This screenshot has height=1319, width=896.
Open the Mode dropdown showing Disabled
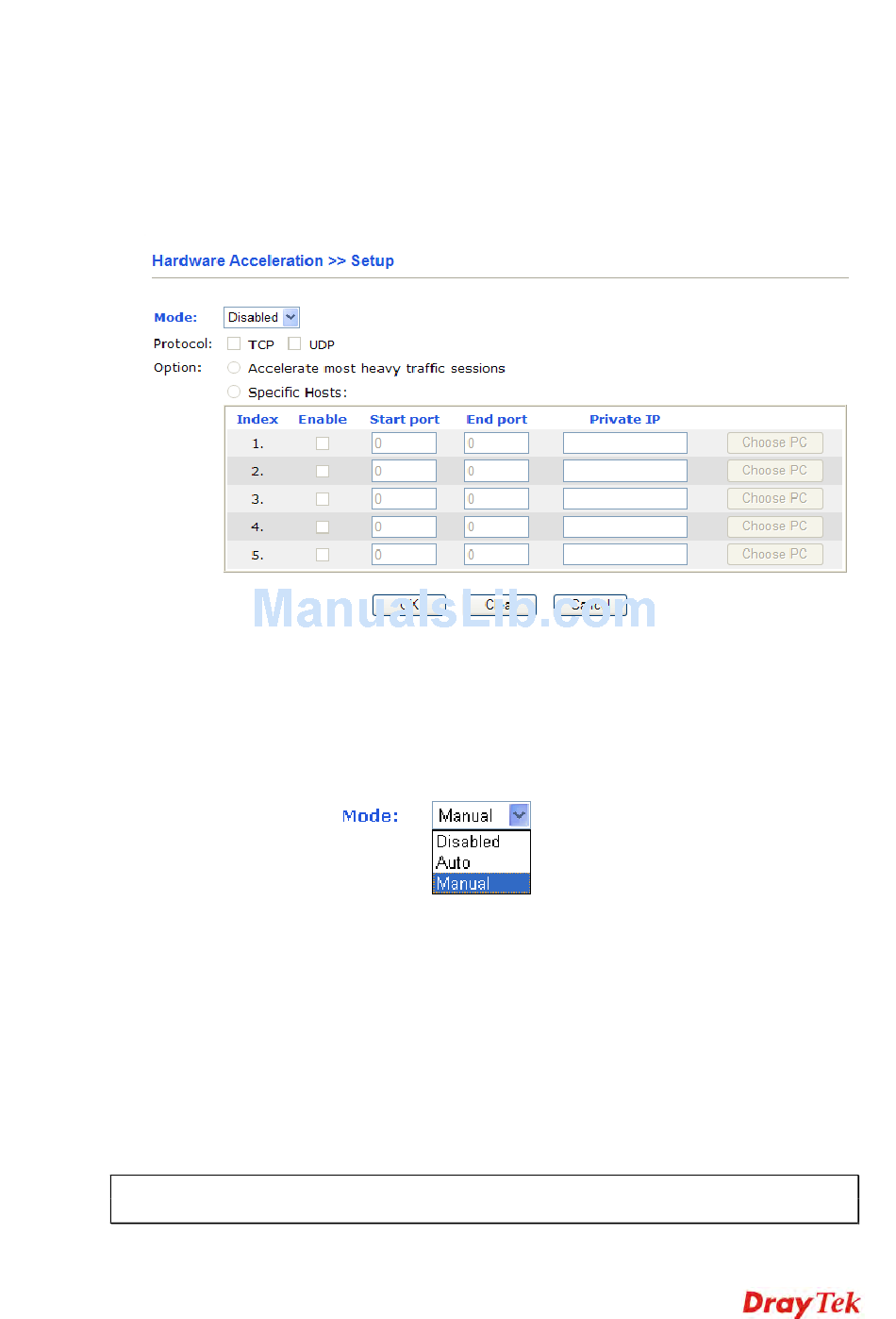(x=261, y=318)
